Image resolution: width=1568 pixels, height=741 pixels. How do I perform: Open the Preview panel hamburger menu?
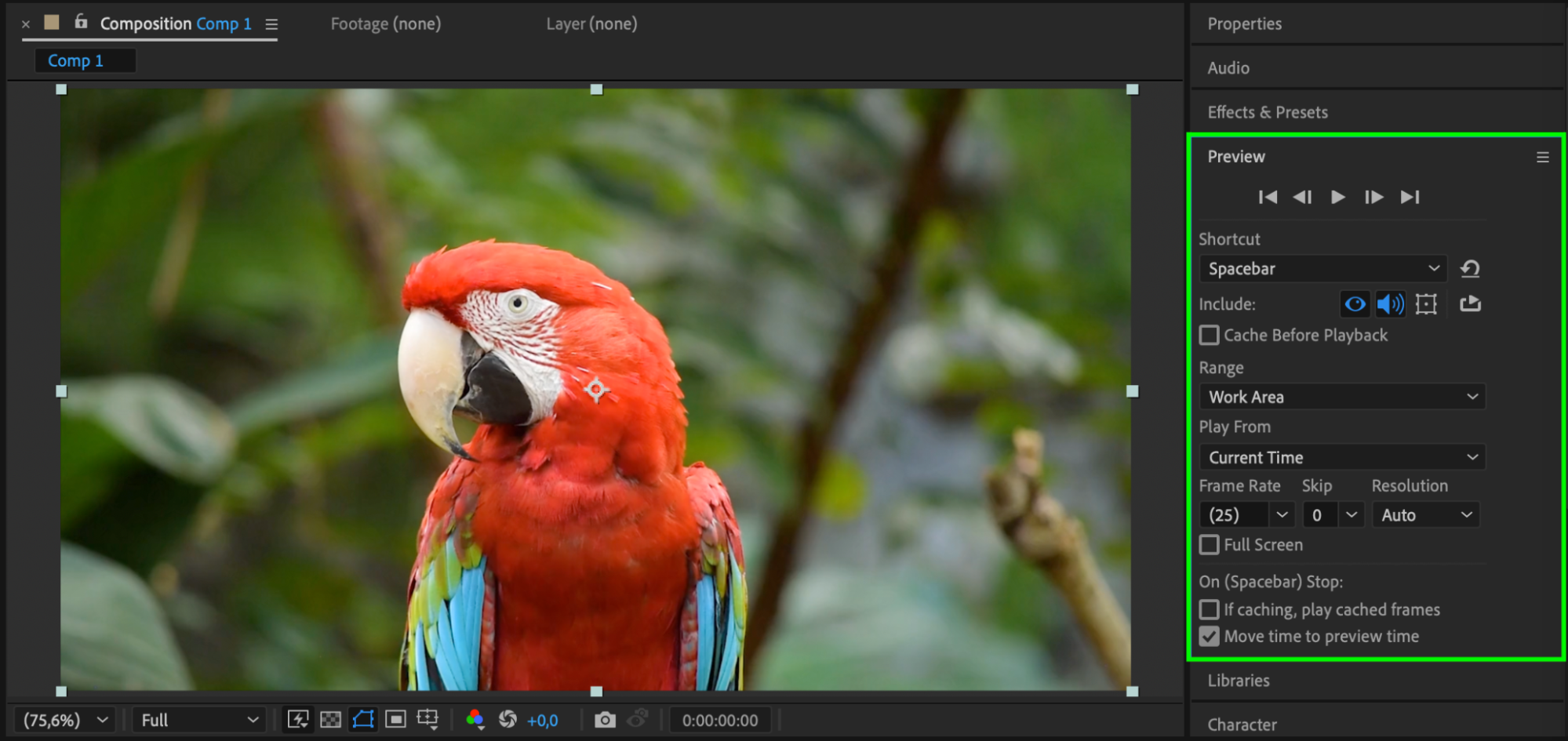tap(1542, 158)
